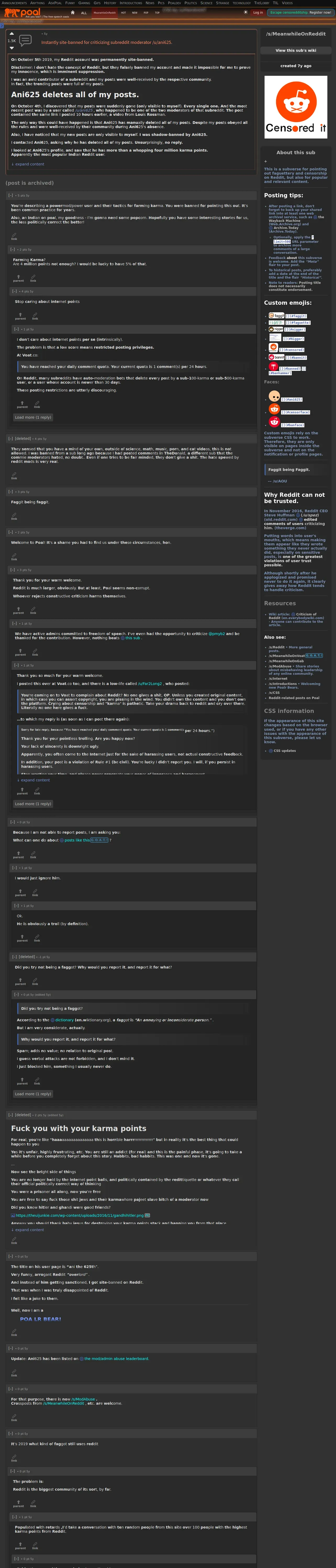The image size is (336, 1568).
Task: Click 'Register now!' in the green banner
Action: (x=320, y=12)
